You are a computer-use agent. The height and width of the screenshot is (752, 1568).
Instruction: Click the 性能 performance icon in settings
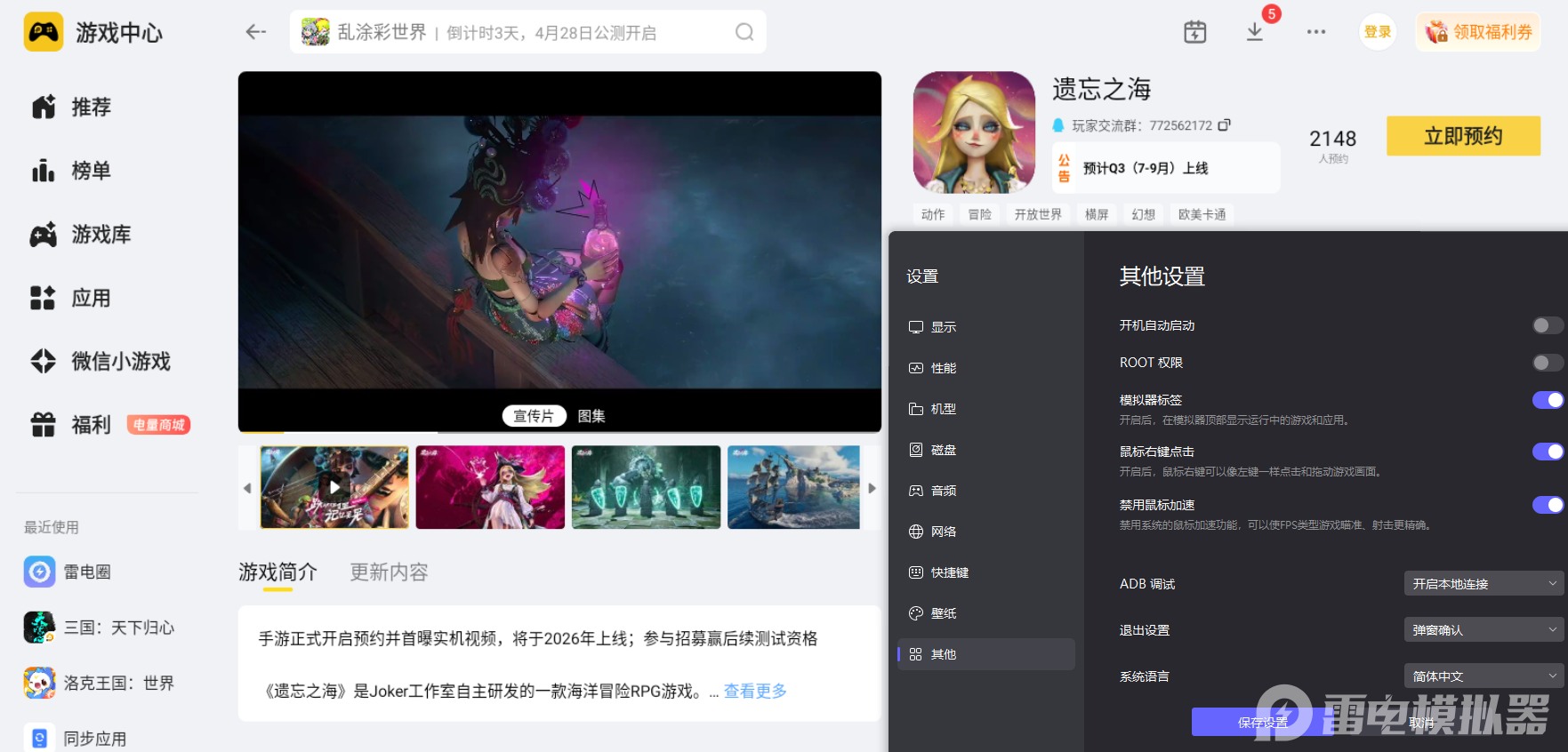pyautogui.click(x=916, y=368)
